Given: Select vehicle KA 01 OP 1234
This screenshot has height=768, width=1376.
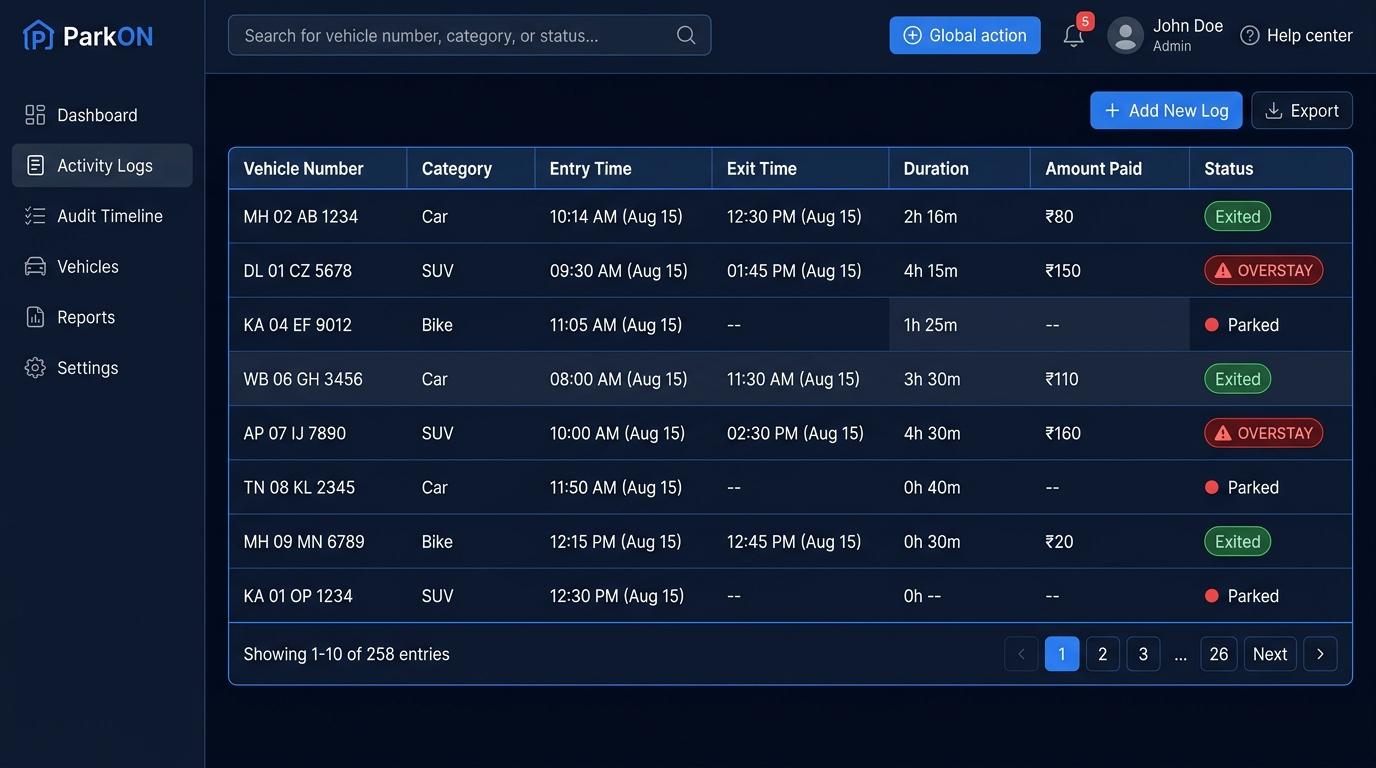Looking at the screenshot, I should 298,596.
